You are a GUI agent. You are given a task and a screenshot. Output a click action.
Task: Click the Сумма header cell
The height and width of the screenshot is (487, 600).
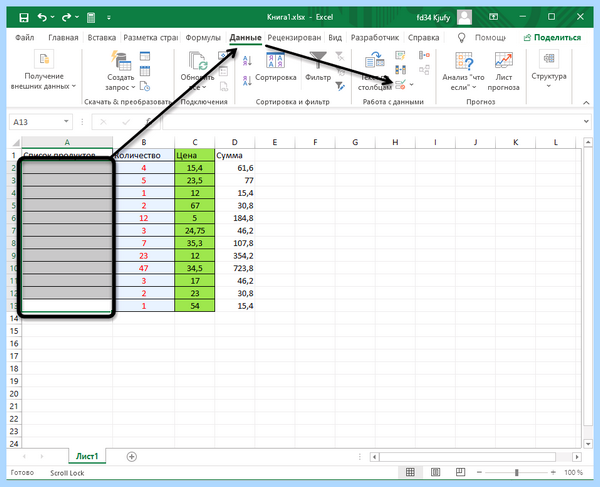tap(235, 155)
